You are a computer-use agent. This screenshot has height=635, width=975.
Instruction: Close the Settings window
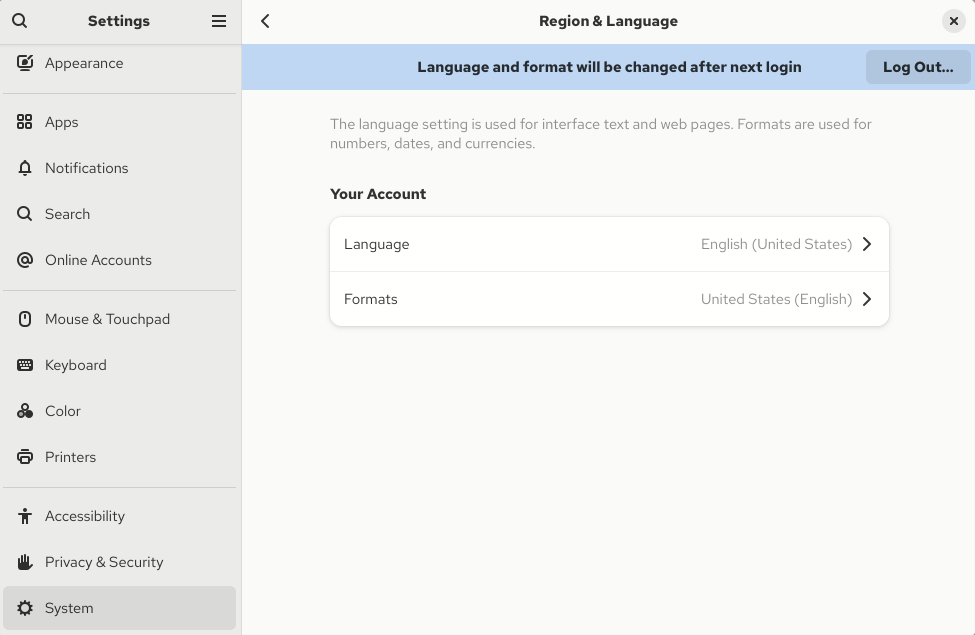point(953,21)
